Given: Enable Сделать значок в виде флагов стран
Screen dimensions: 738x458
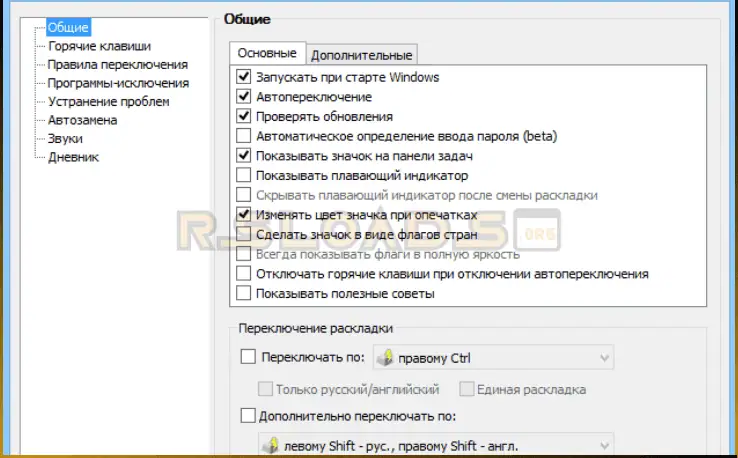Looking at the screenshot, I should (x=243, y=235).
